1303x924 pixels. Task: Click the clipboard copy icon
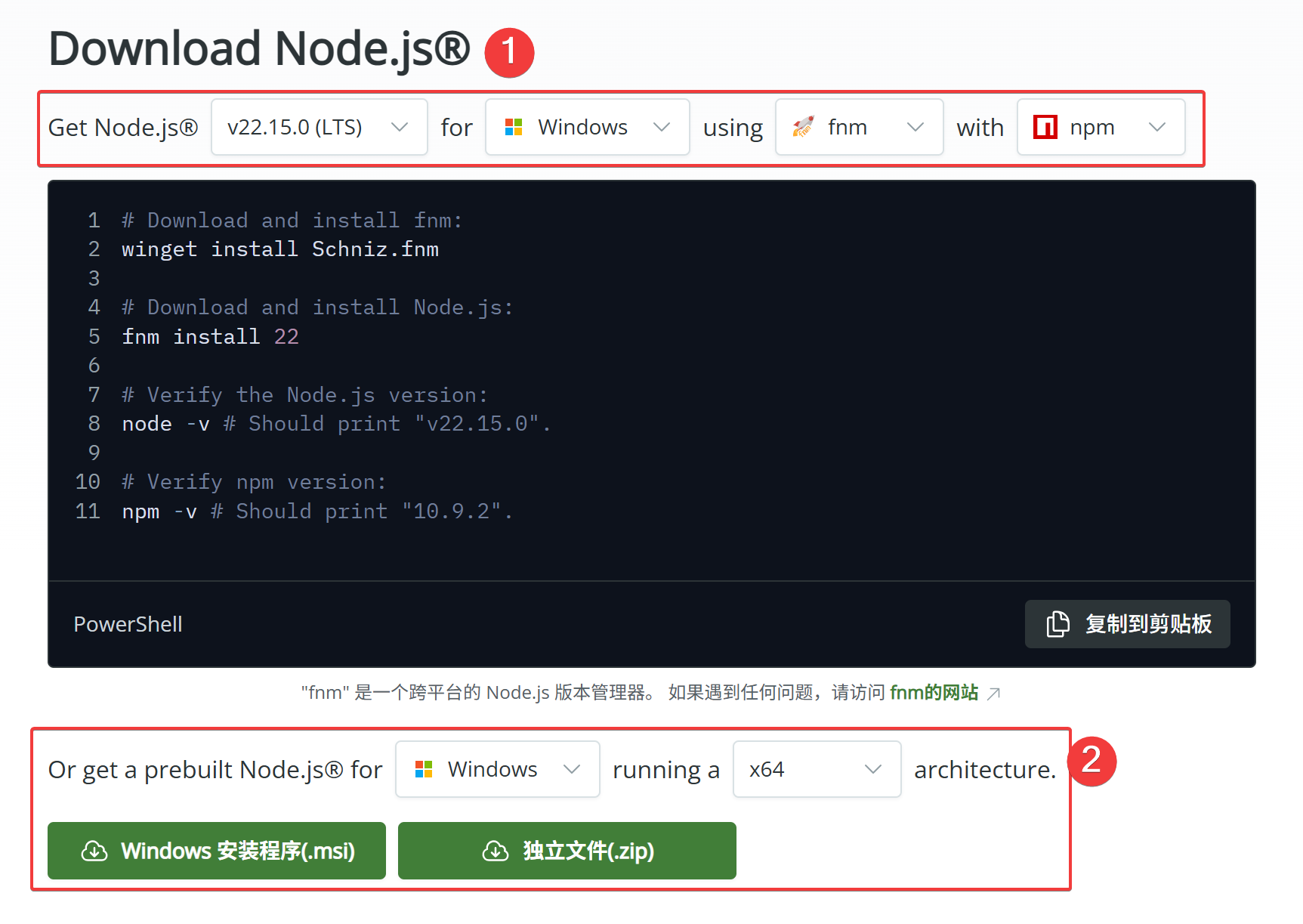pyautogui.click(x=1058, y=624)
